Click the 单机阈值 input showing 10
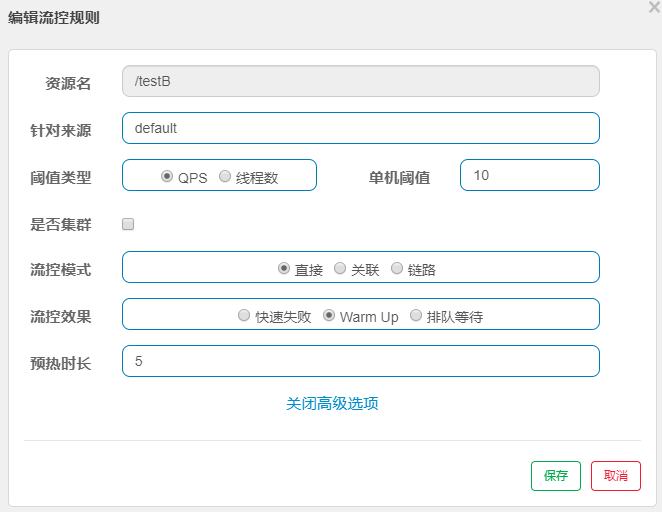This screenshot has width=662, height=512. pos(529,175)
